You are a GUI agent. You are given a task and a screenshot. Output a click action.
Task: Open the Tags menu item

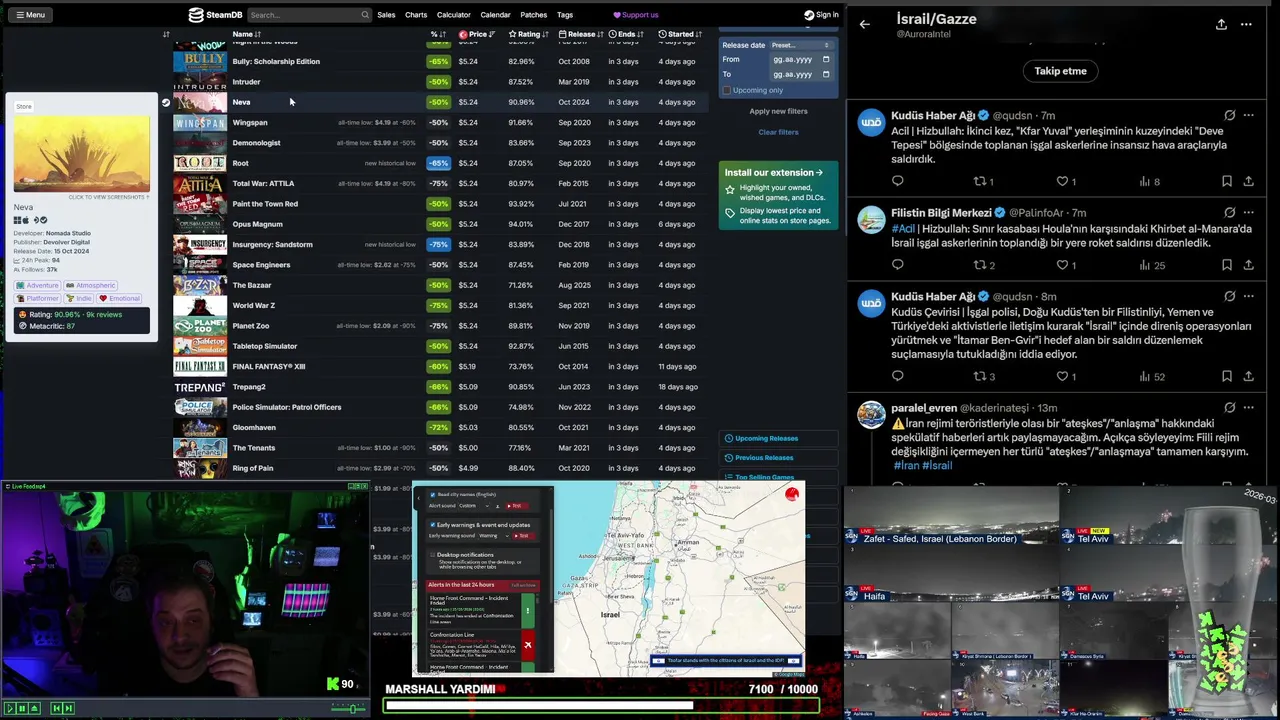tap(565, 15)
